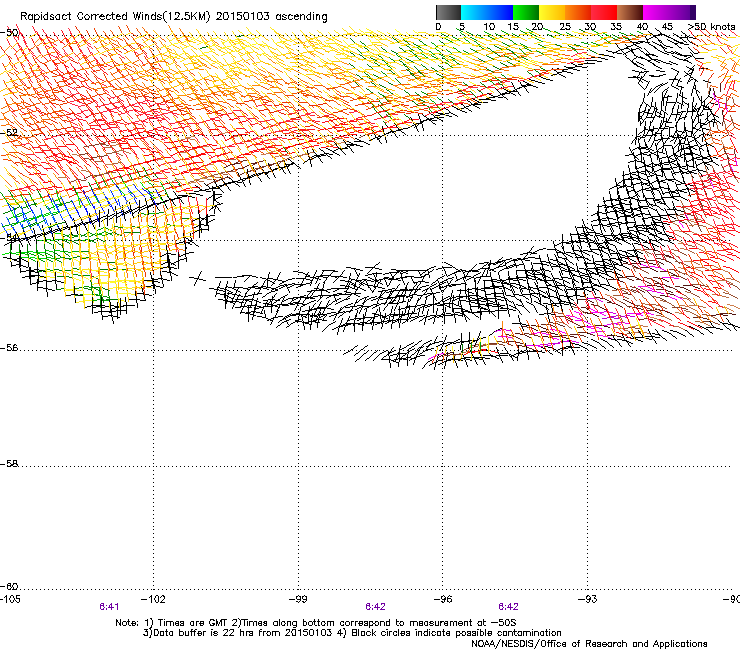
Task: Click the latitude label '-56'
Action: coord(9,348)
